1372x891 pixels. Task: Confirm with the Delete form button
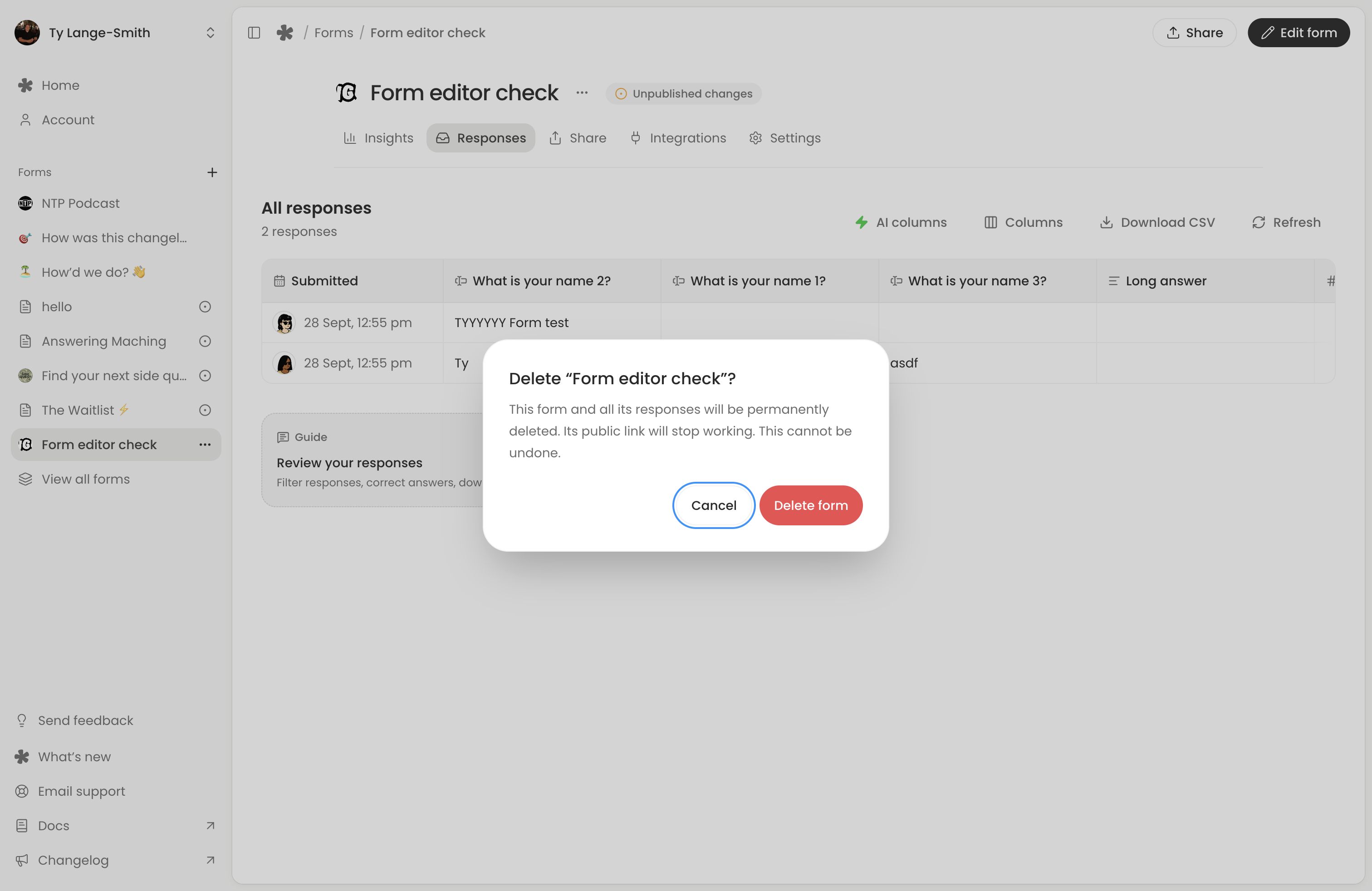click(810, 505)
